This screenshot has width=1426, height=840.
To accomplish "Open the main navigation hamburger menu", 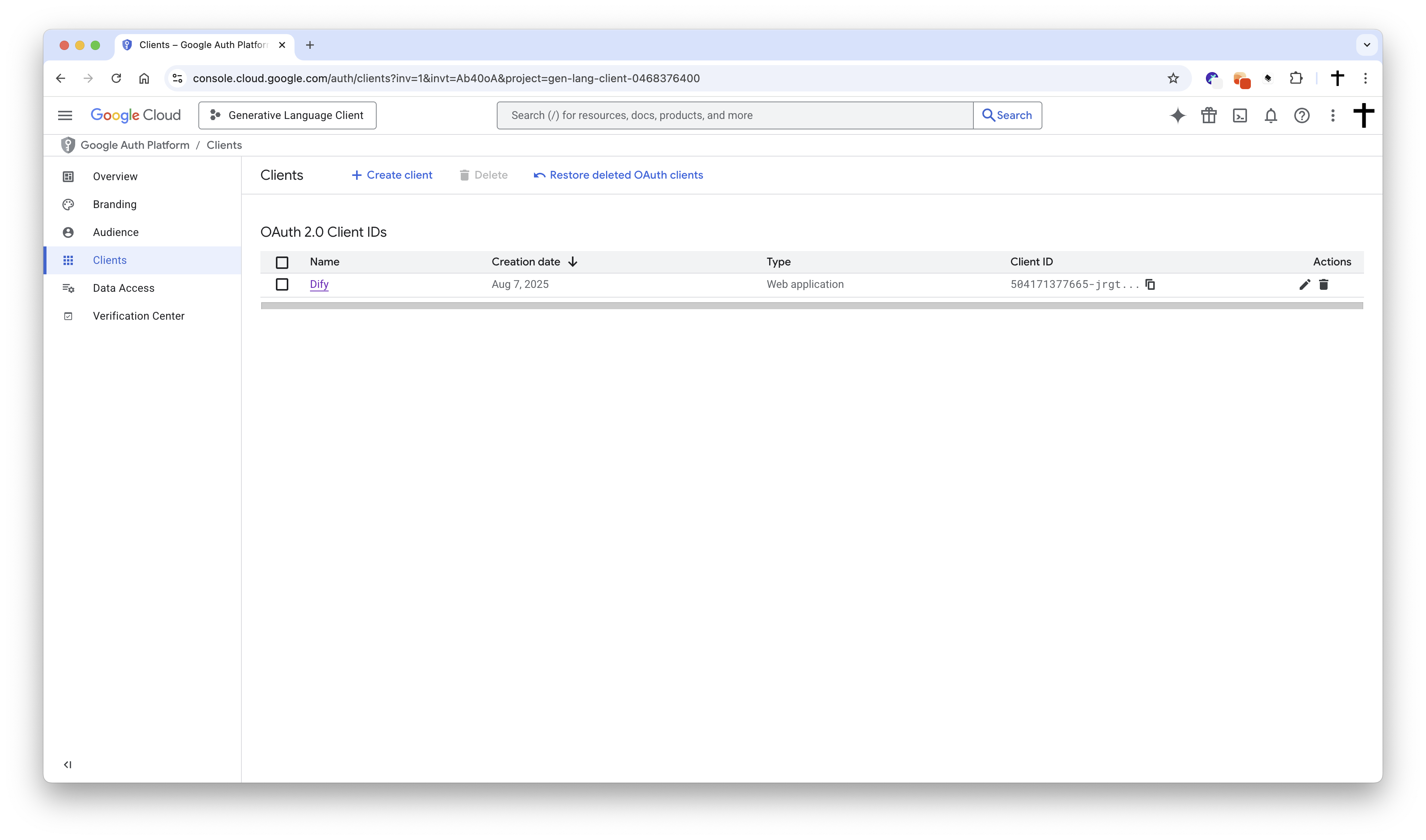I will 65,115.
